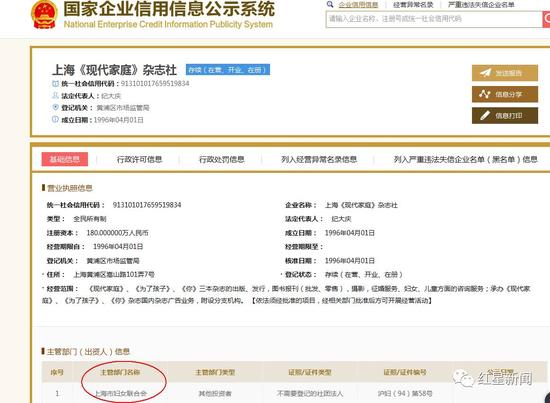550x403 pixels.
Task: Open the 信息打印 print information button
Action: tap(505, 116)
